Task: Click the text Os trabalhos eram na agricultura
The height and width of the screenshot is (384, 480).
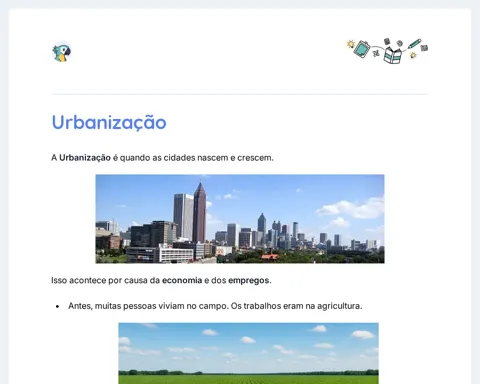Action: 296,306
